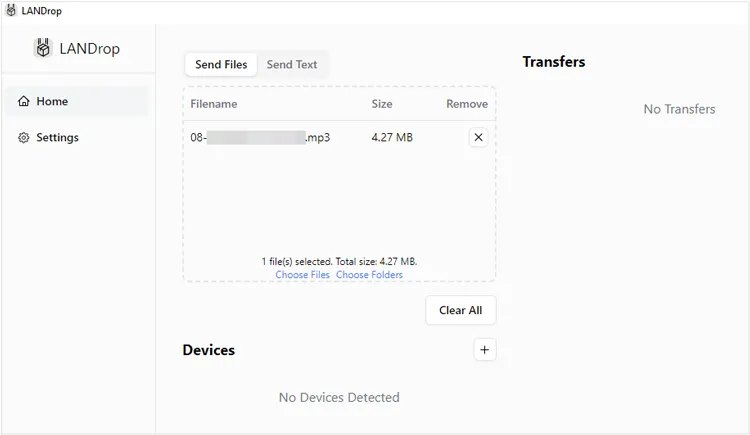Remove the mp3 file with the X icon
Screen dimensions: 750x435
click(x=478, y=137)
